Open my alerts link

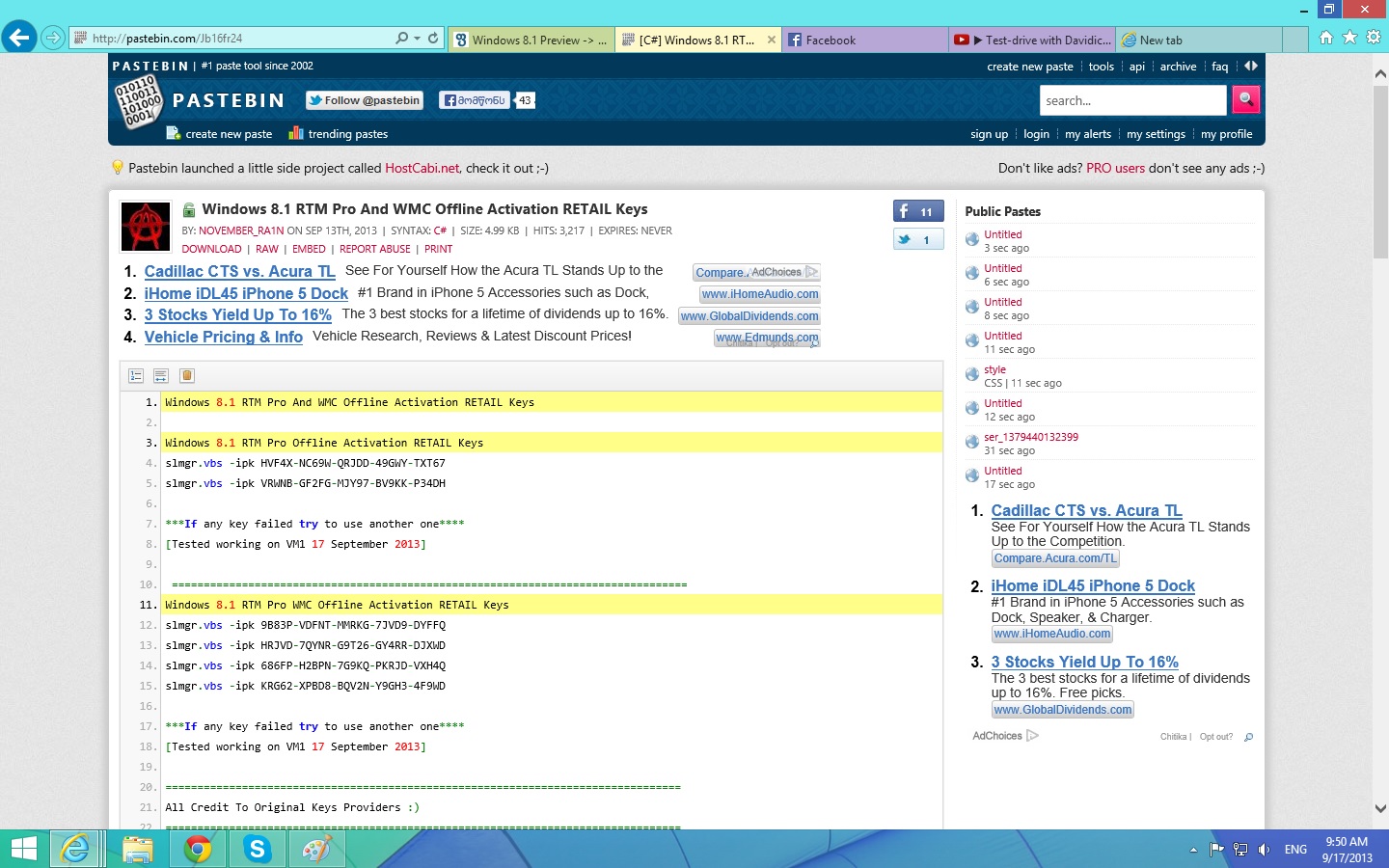click(1087, 134)
